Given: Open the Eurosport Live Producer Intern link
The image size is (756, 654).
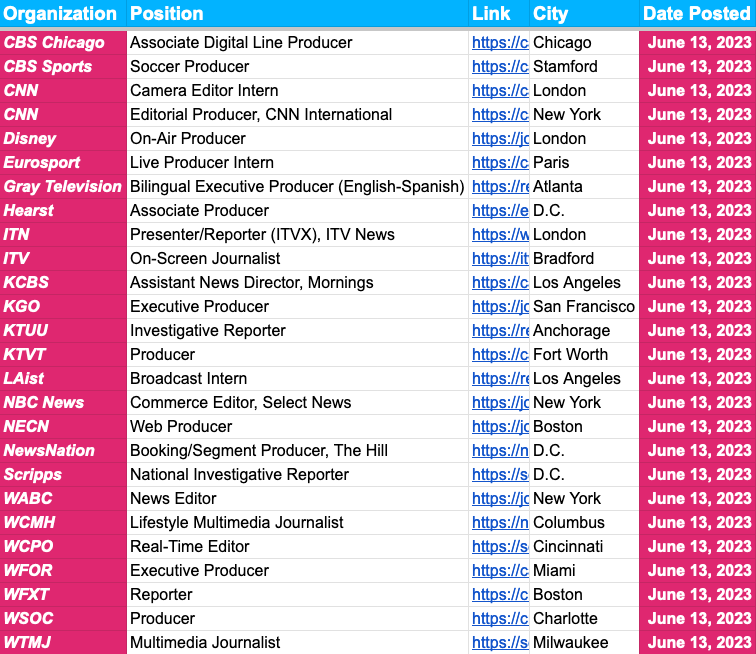Looking at the screenshot, I should pos(500,163).
